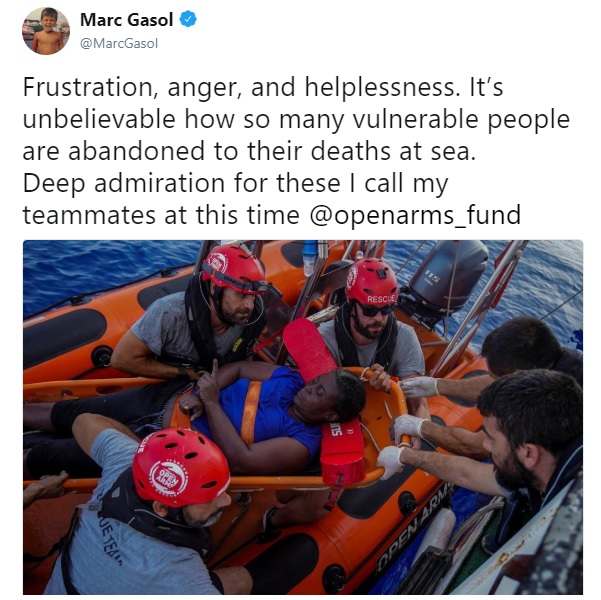Viewport: 601px width, 600px height.
Task: Click the Open Arms logo on front helmet
Action: click(x=168, y=479)
